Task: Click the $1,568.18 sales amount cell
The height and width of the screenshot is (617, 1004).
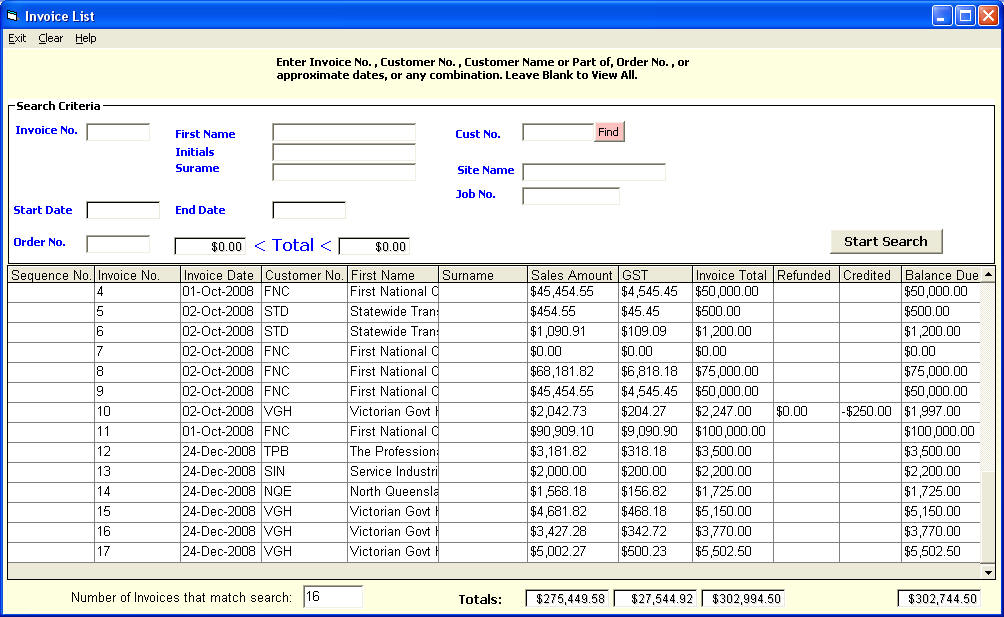Action: point(573,492)
